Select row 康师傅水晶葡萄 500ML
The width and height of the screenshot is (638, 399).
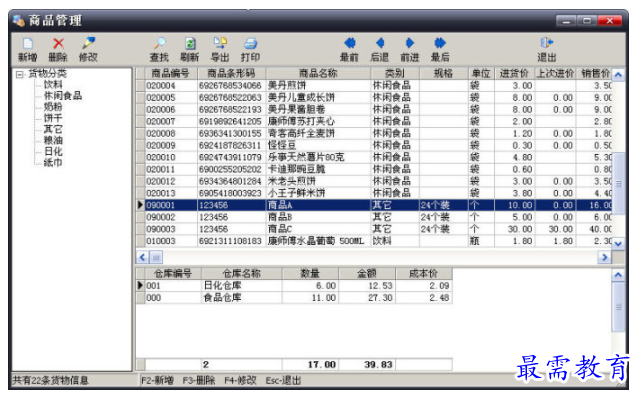[x=374, y=241]
